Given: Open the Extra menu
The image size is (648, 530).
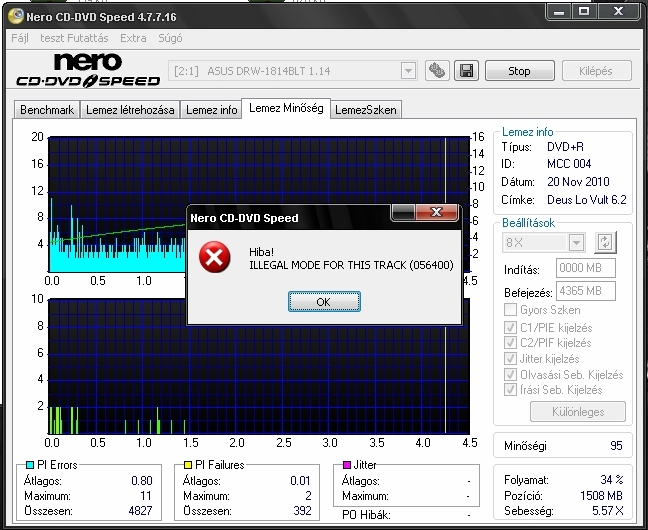Looking at the screenshot, I should tap(133, 38).
